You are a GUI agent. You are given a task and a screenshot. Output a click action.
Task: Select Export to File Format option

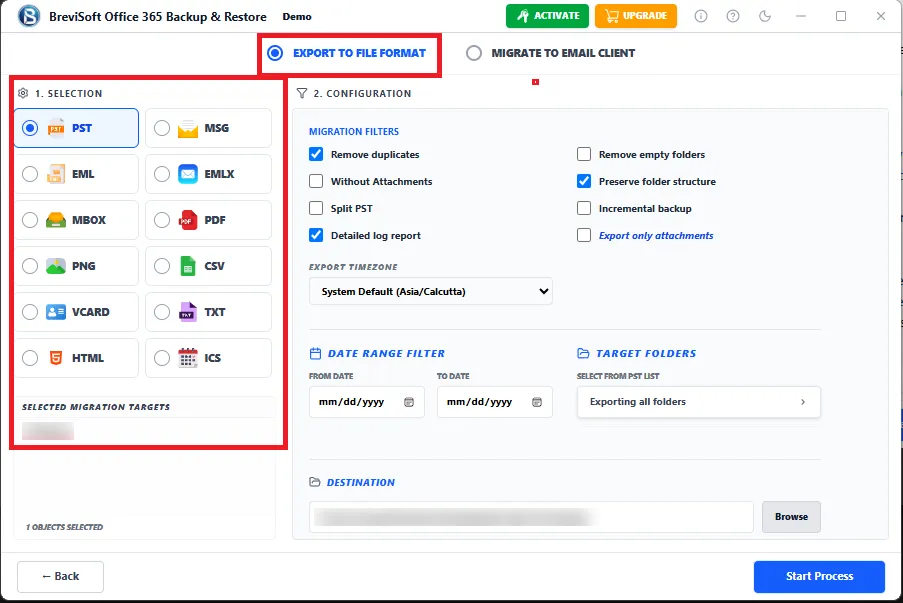point(346,53)
